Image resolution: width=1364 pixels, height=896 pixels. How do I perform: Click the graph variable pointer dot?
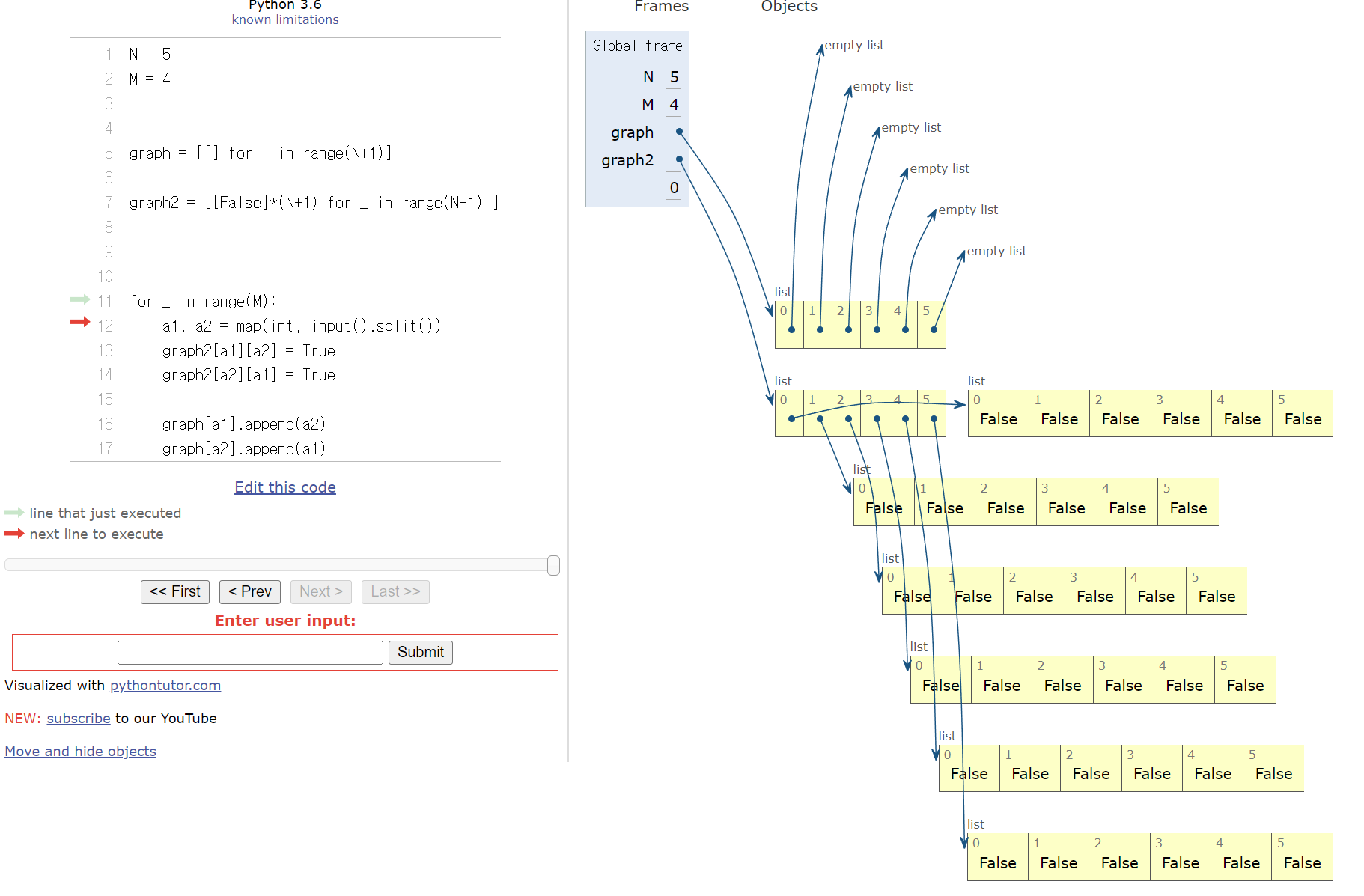click(679, 132)
